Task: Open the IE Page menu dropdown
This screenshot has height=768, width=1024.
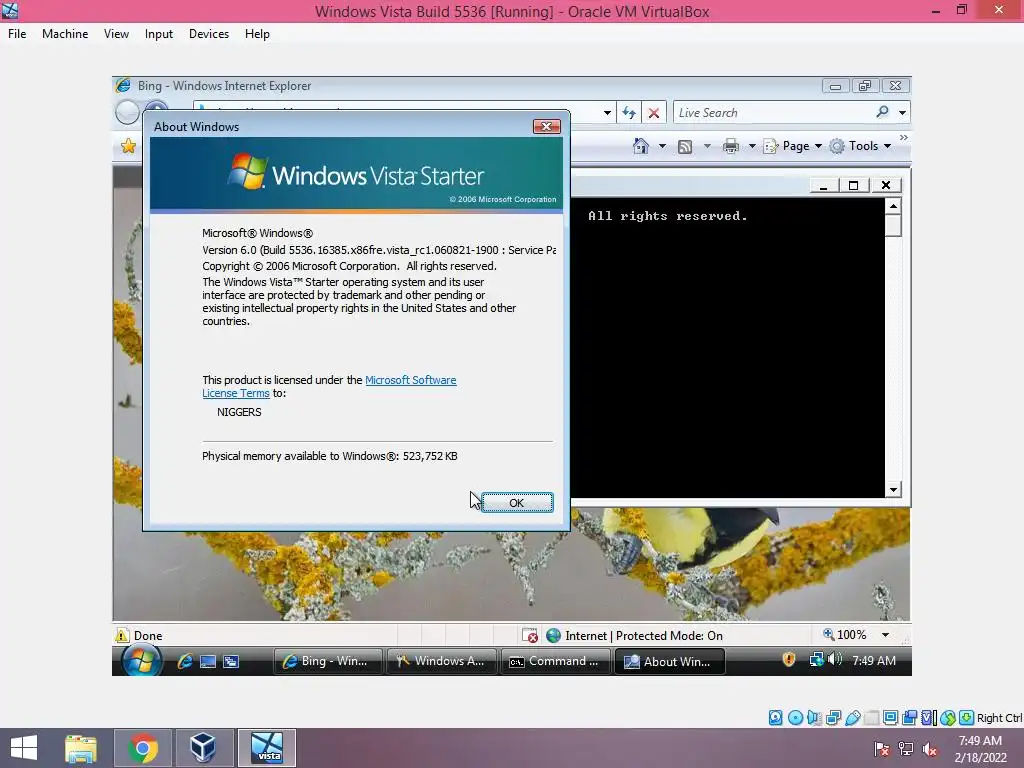Action: pyautogui.click(x=792, y=146)
